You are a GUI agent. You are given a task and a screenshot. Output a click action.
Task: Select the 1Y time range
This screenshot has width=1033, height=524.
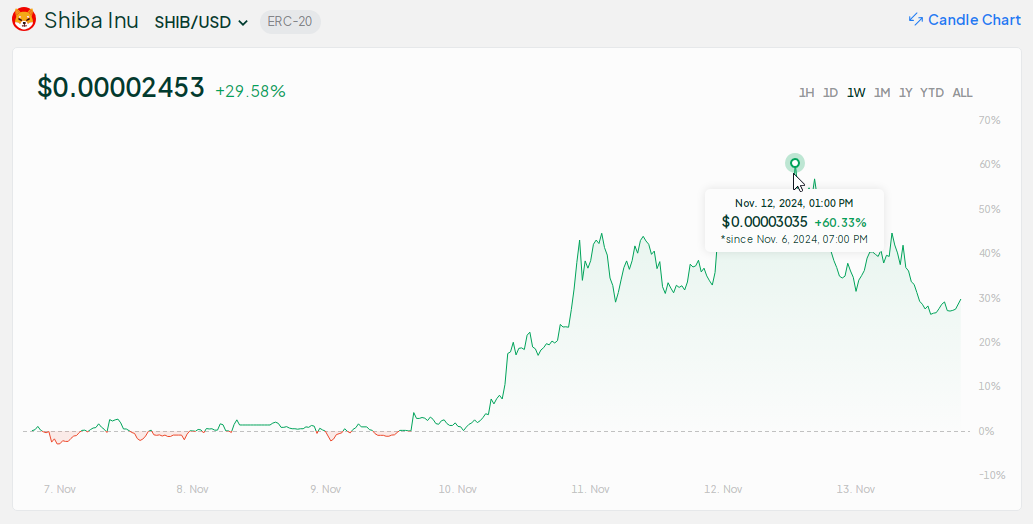pos(906,93)
